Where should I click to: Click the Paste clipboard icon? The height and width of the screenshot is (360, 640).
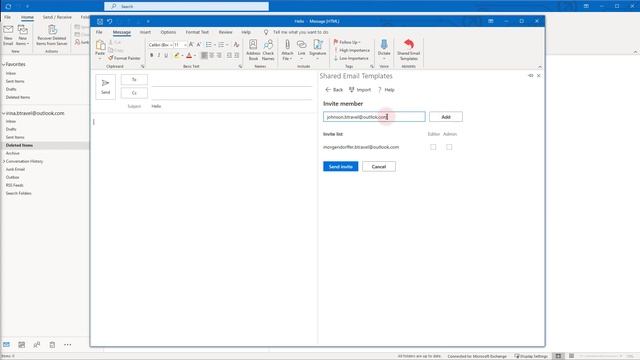(100, 45)
